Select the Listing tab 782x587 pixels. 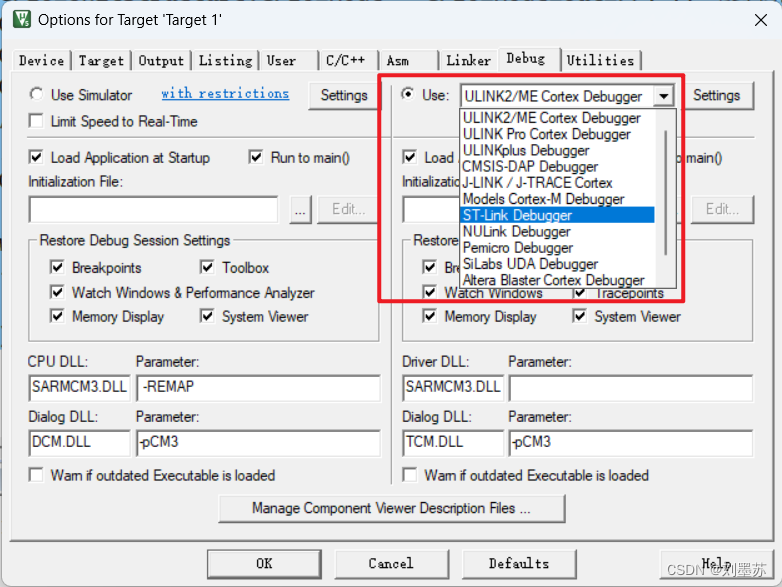(x=225, y=61)
